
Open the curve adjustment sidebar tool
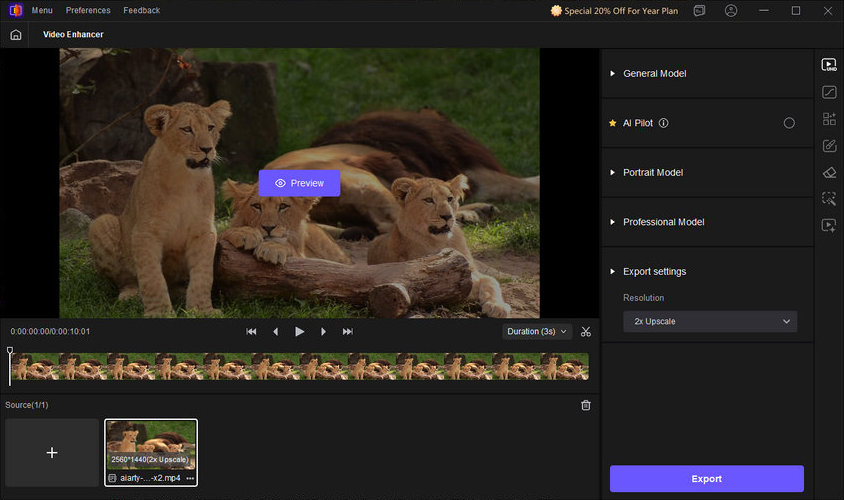click(829, 92)
